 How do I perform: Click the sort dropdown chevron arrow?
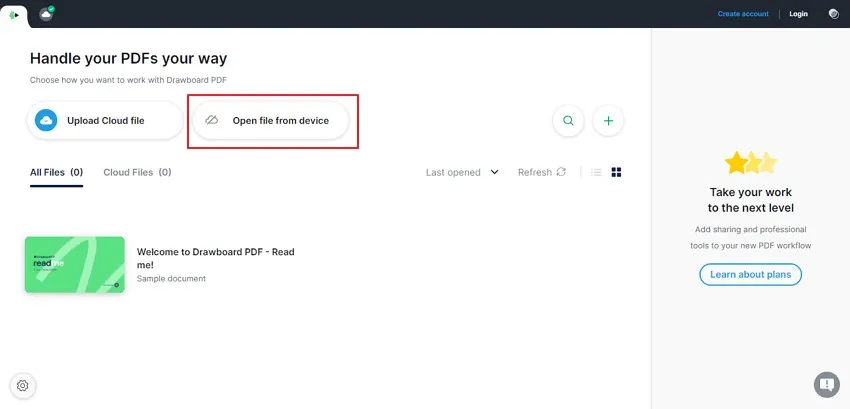pyautogui.click(x=494, y=172)
